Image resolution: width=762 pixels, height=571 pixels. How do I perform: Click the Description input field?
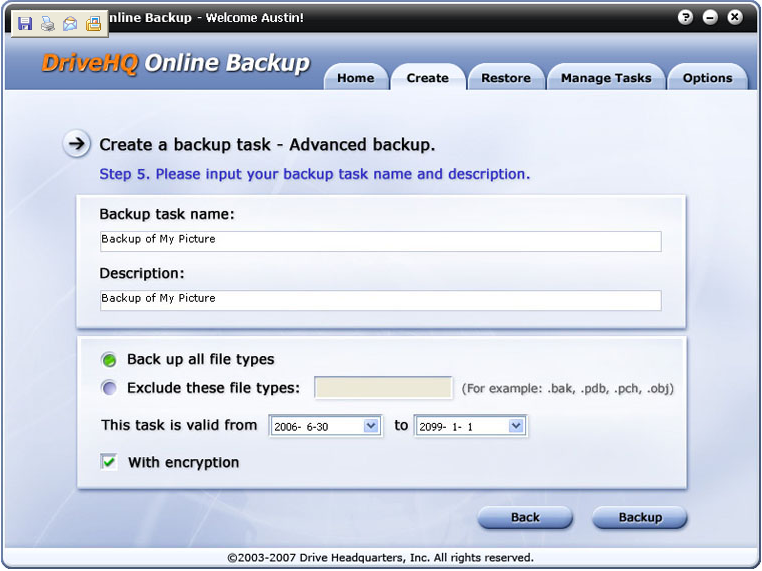tap(381, 300)
